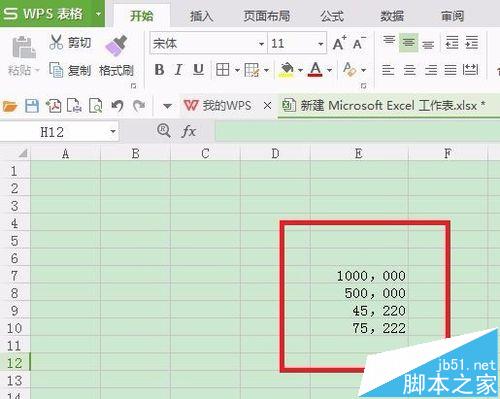
Task: Expand the font color dropdown arrow
Action: click(x=329, y=70)
